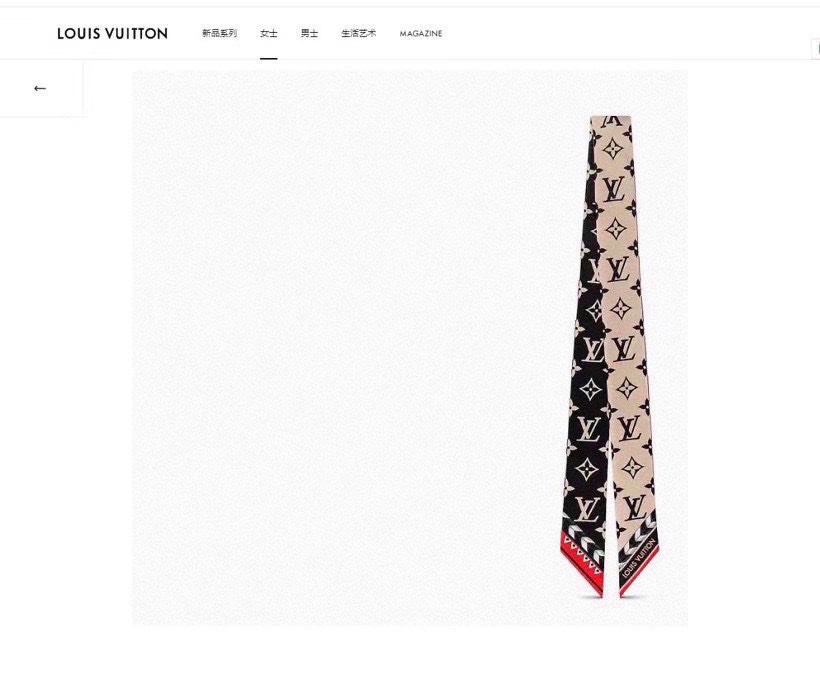
Task: Click the partially visible button at header's right edge
Action: tap(816, 49)
